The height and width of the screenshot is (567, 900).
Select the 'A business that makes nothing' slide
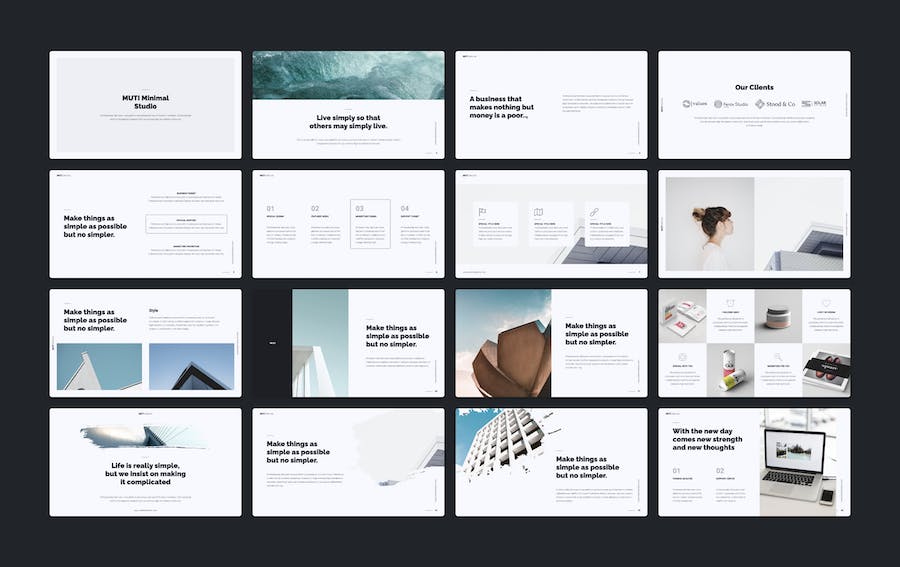tap(551, 104)
